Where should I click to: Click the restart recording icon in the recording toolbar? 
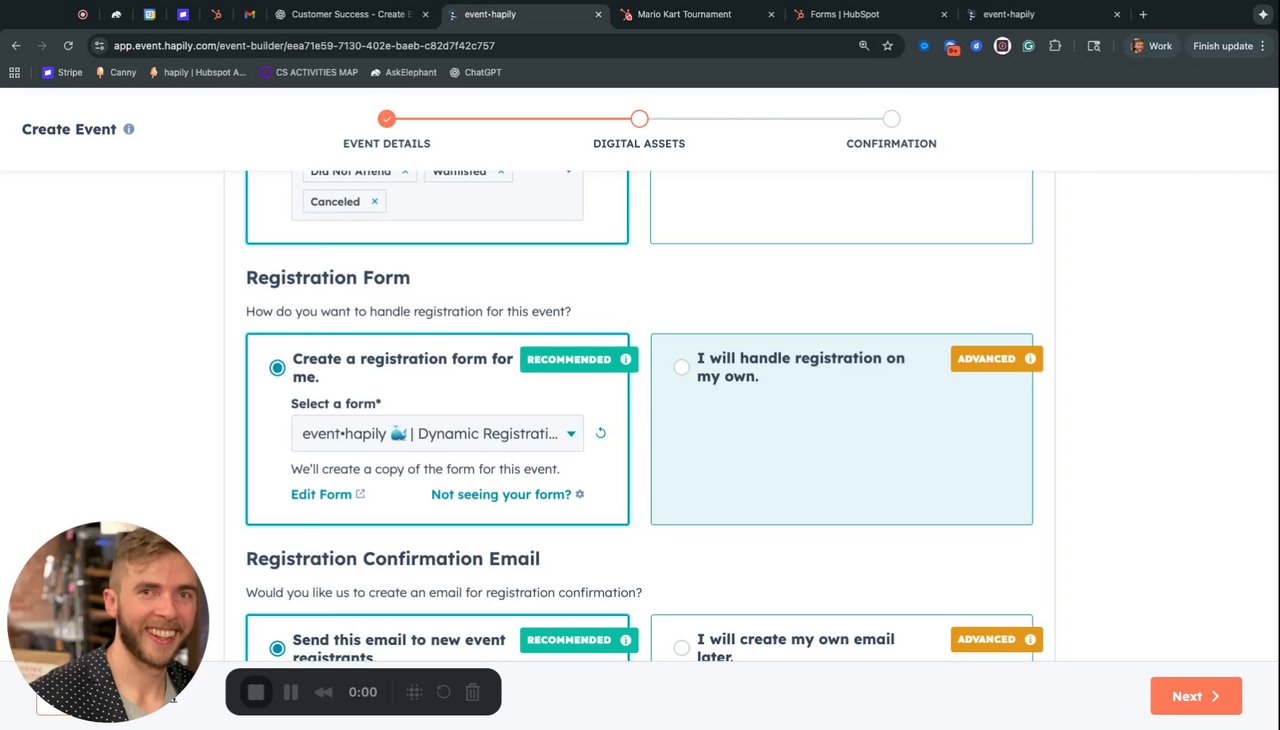(443, 692)
